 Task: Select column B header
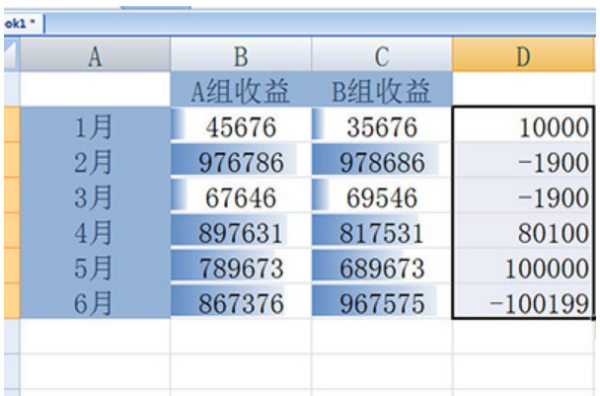click(x=241, y=54)
